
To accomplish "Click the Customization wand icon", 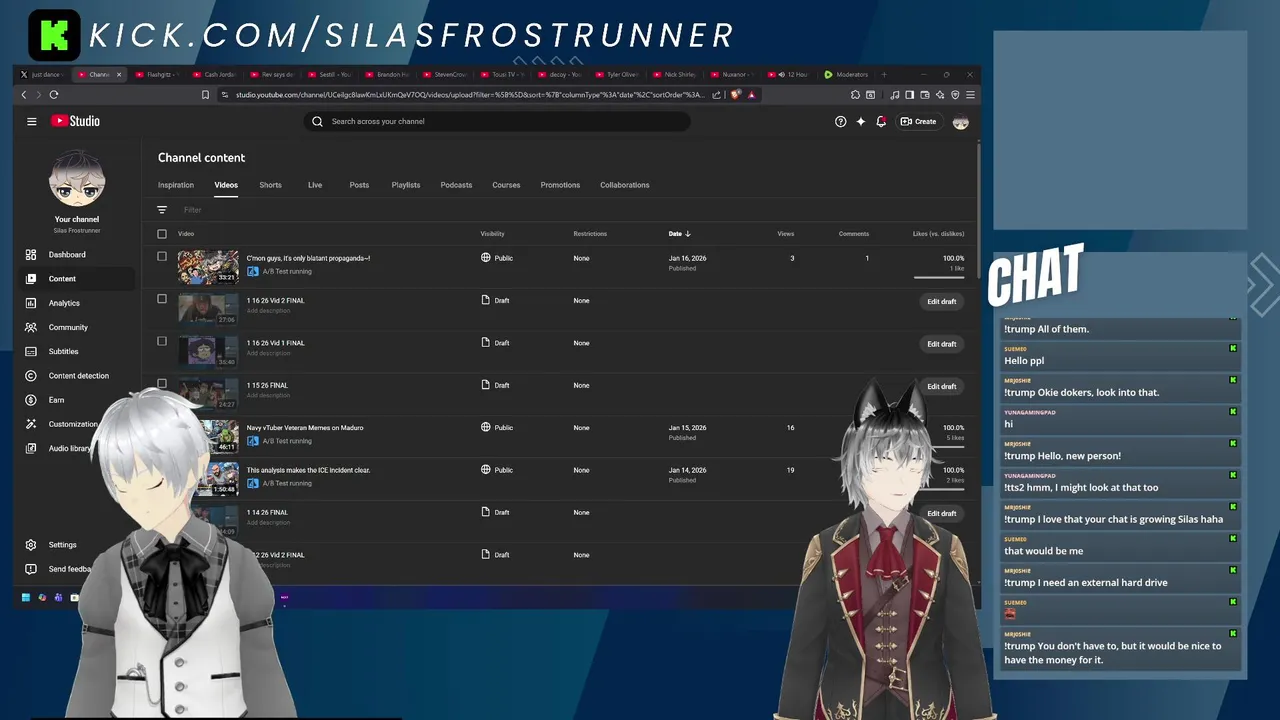I will click(31, 424).
